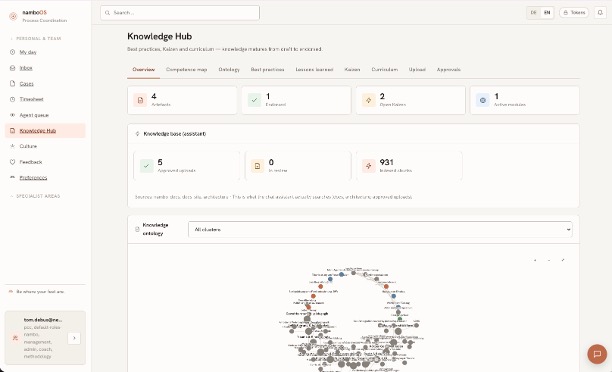The width and height of the screenshot is (612, 372).
Task: Open the Culture section
Action: tap(28, 146)
